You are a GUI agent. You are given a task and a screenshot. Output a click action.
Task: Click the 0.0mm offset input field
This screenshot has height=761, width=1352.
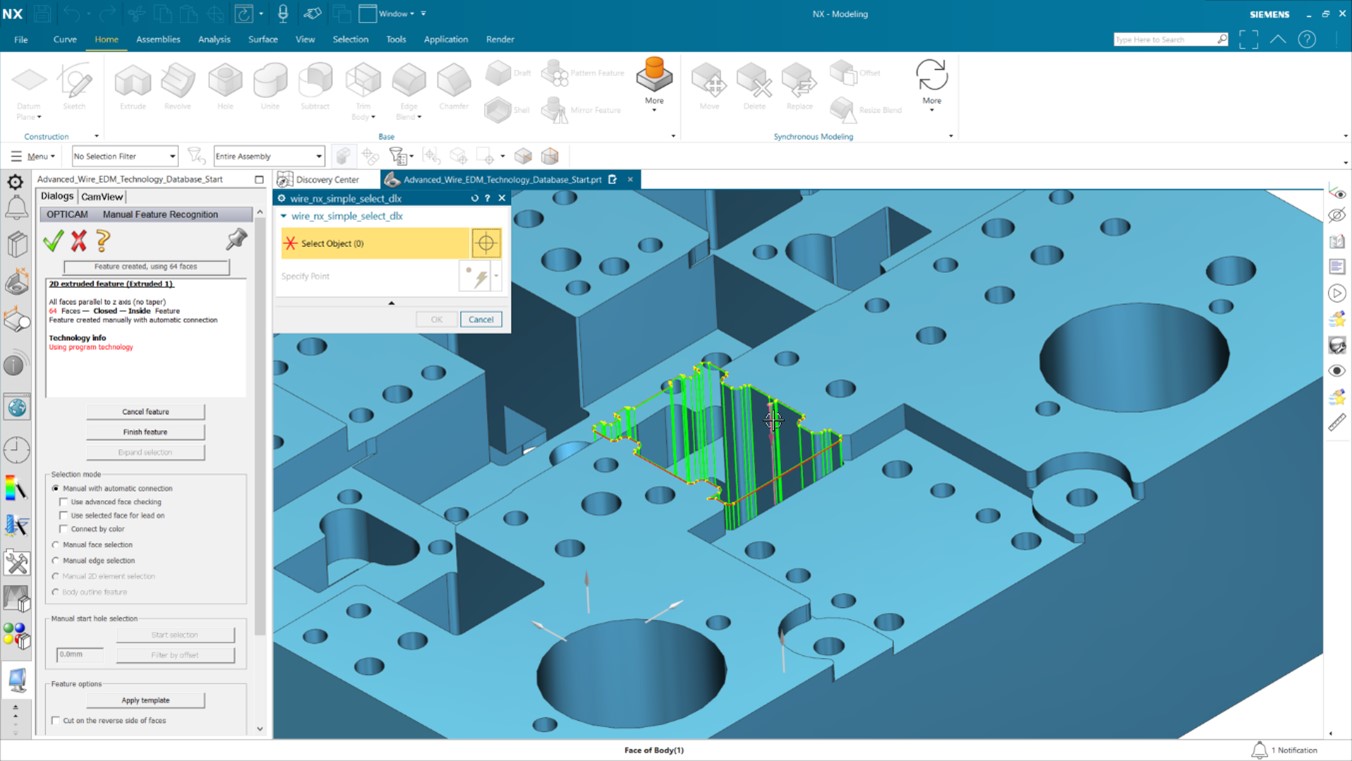coord(79,654)
